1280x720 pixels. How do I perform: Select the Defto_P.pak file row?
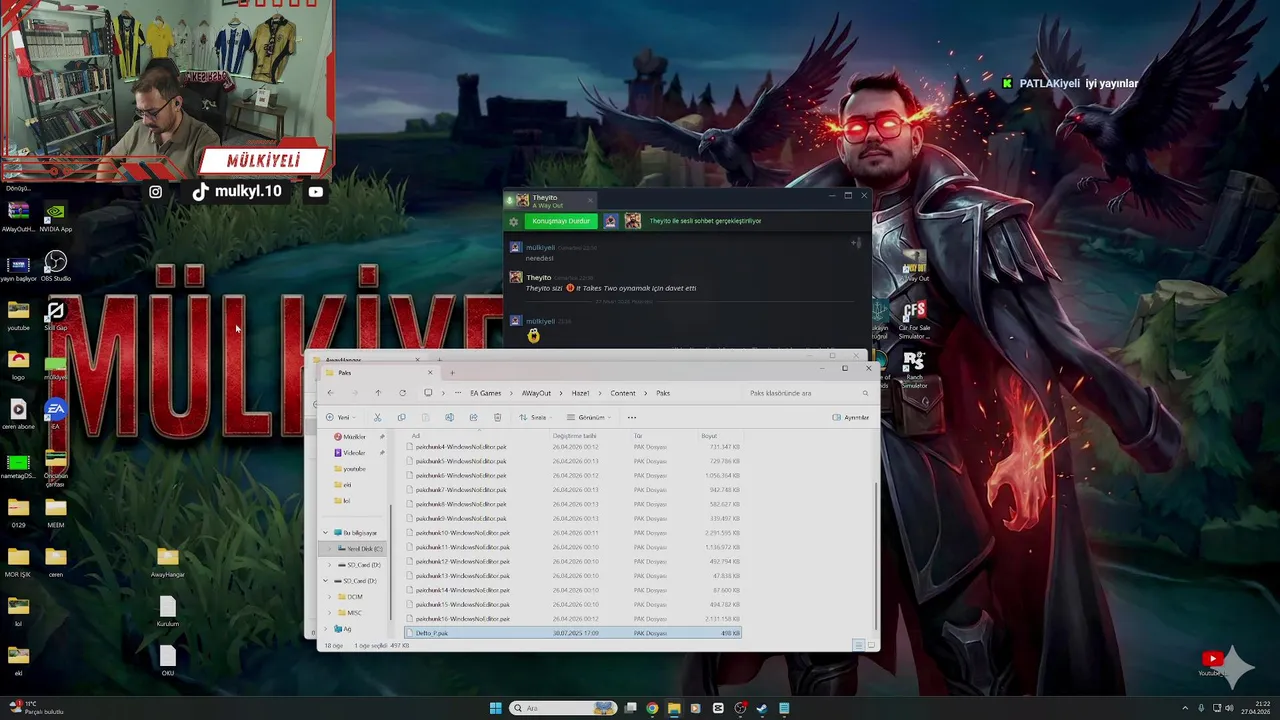tap(573, 633)
